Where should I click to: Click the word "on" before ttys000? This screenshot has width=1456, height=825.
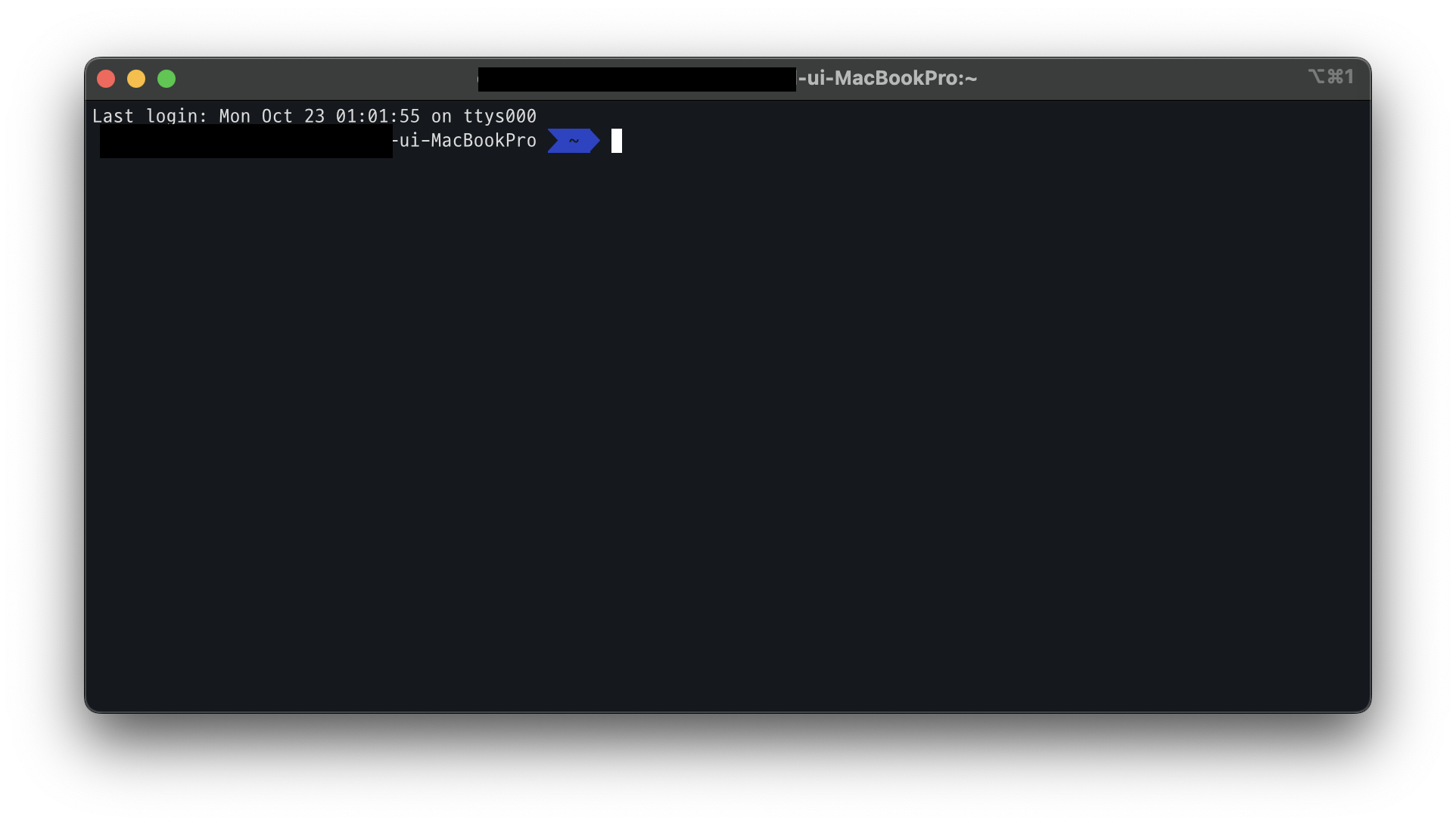441,116
